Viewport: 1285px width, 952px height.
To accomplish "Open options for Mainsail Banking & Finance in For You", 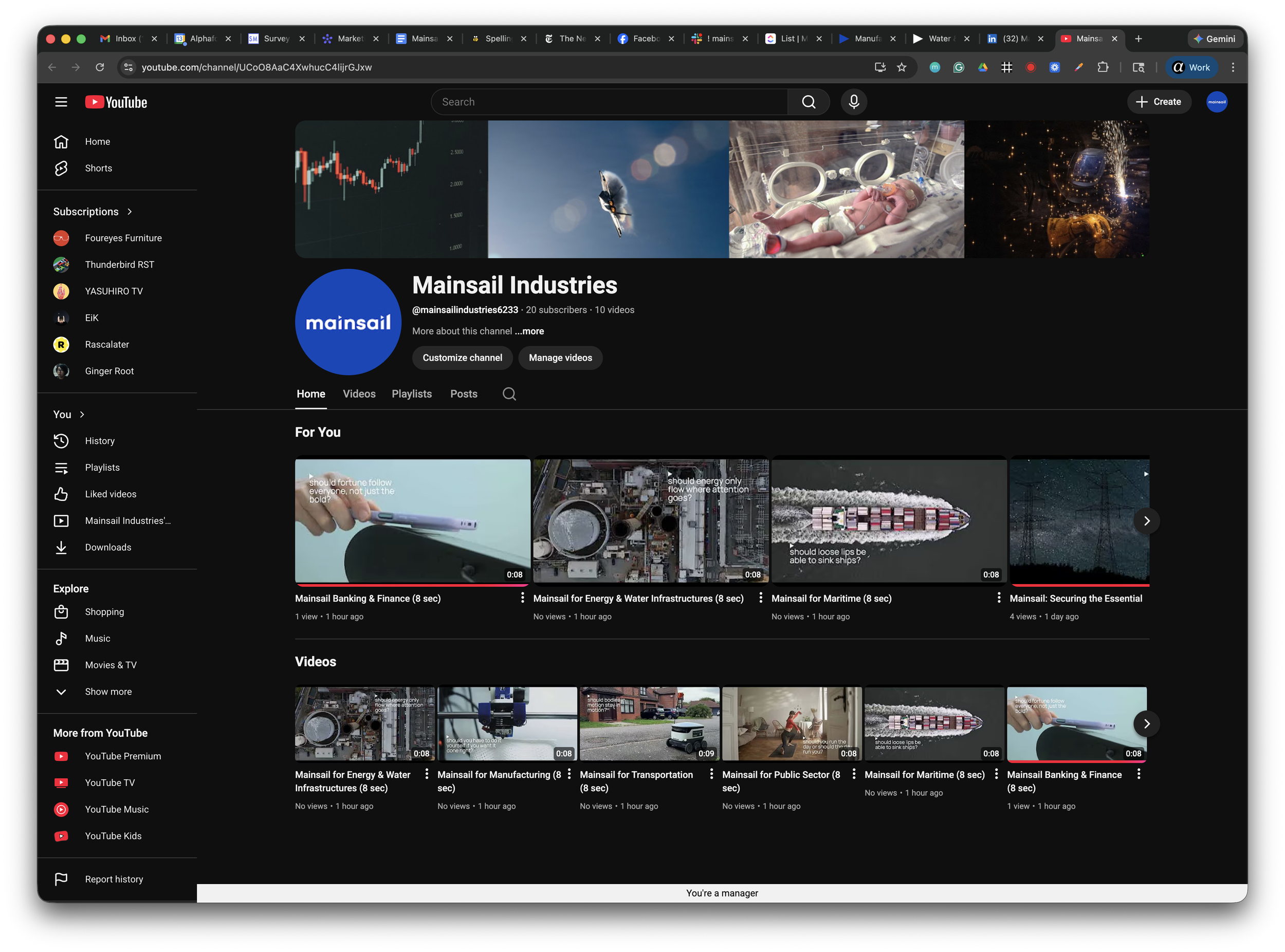I will (x=522, y=598).
